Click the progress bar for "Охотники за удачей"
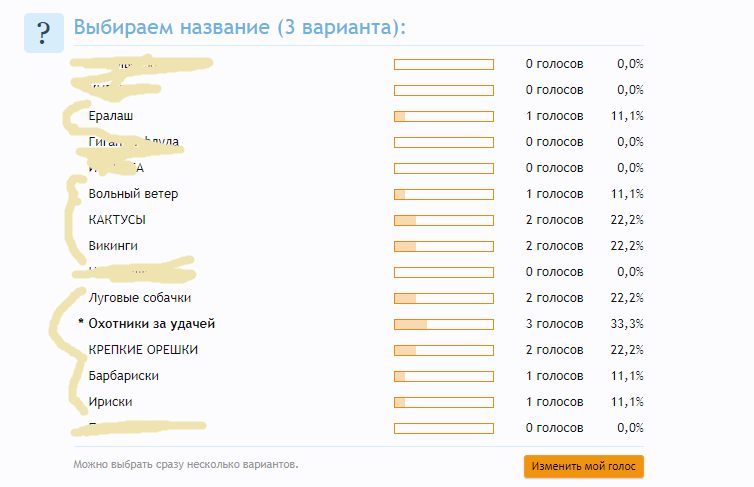Image resolution: width=754 pixels, height=487 pixels. [x=444, y=324]
